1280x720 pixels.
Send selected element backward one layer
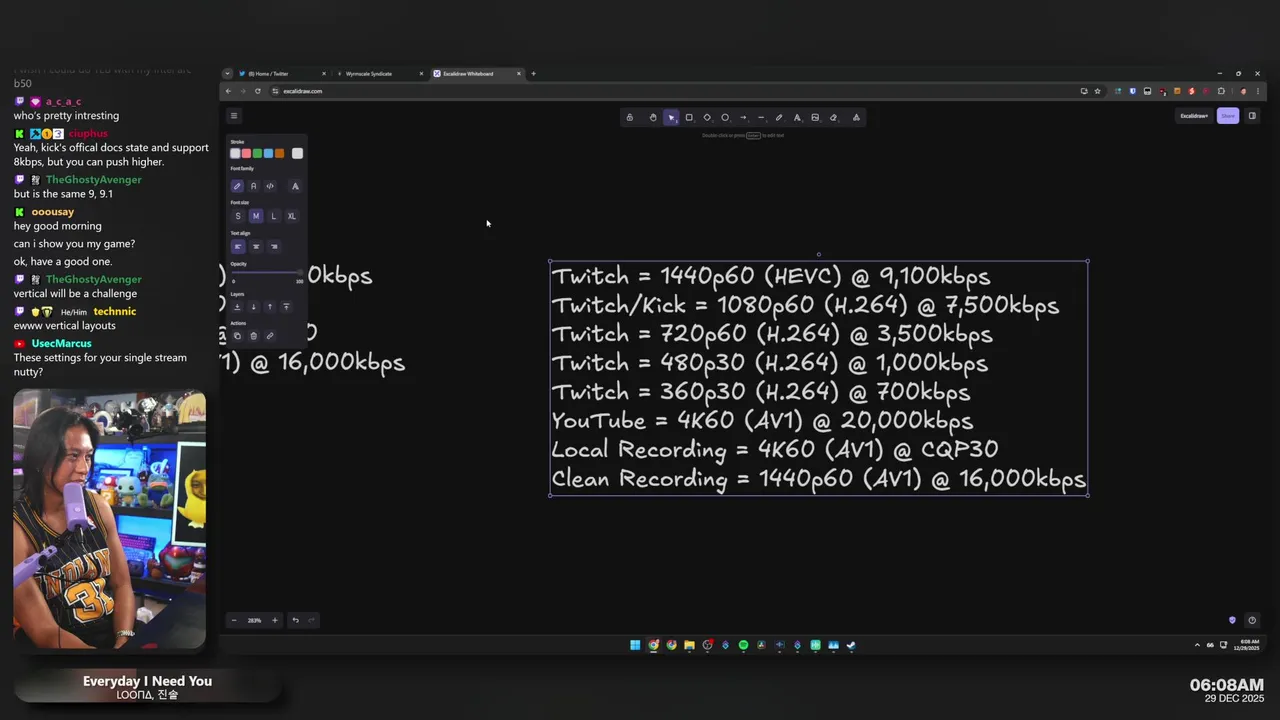pyautogui.click(x=253, y=307)
